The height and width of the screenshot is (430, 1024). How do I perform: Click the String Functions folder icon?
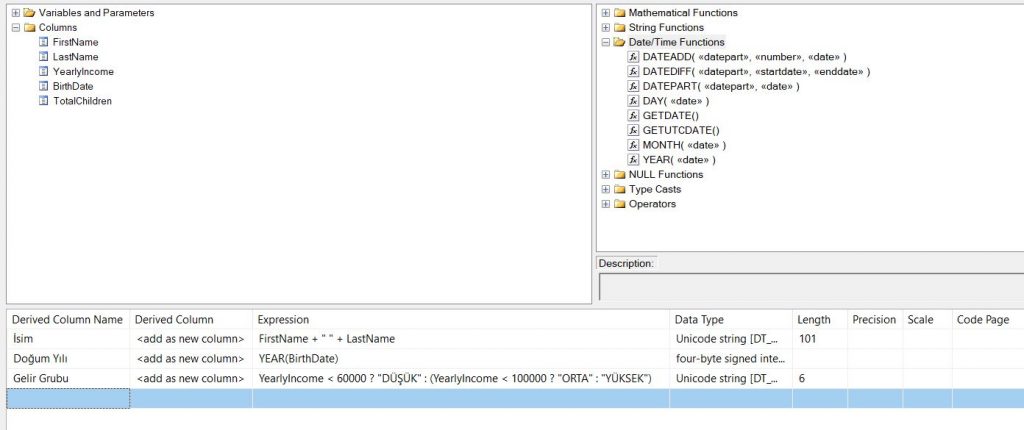click(x=619, y=27)
